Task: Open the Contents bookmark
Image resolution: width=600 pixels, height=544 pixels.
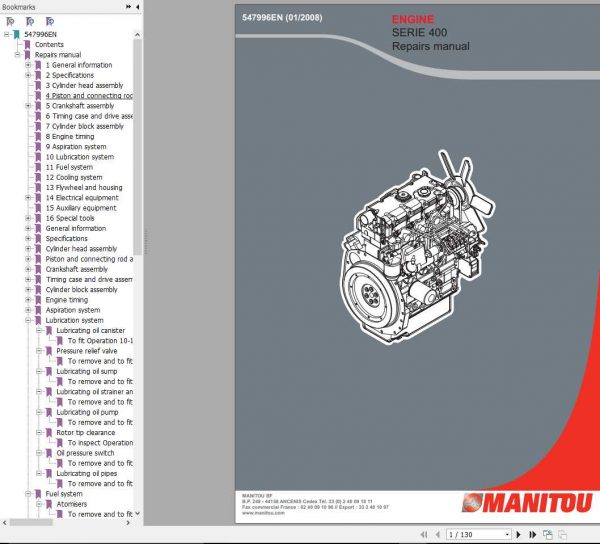Action: pyautogui.click(x=49, y=45)
